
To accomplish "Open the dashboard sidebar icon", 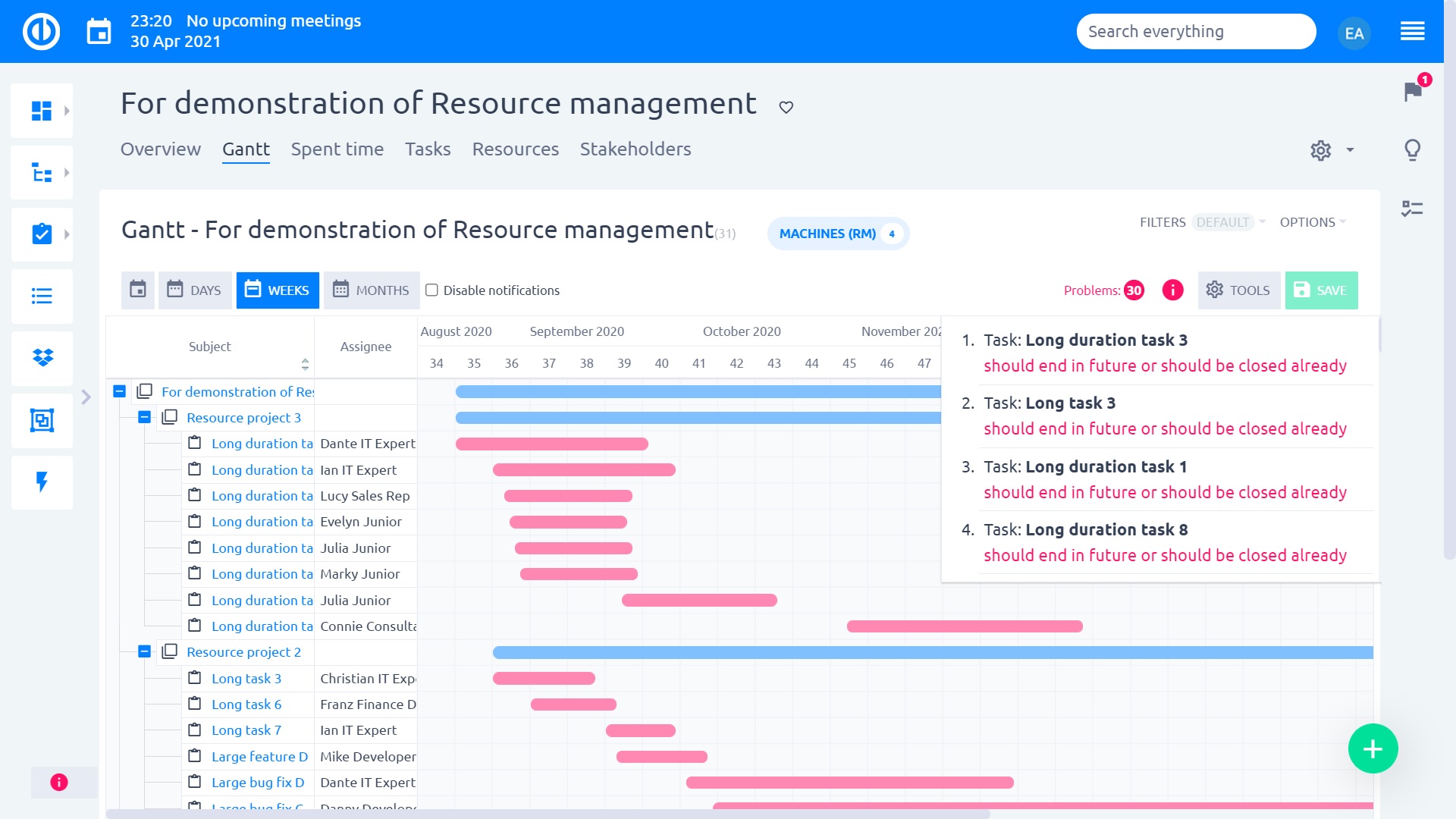I will [42, 111].
